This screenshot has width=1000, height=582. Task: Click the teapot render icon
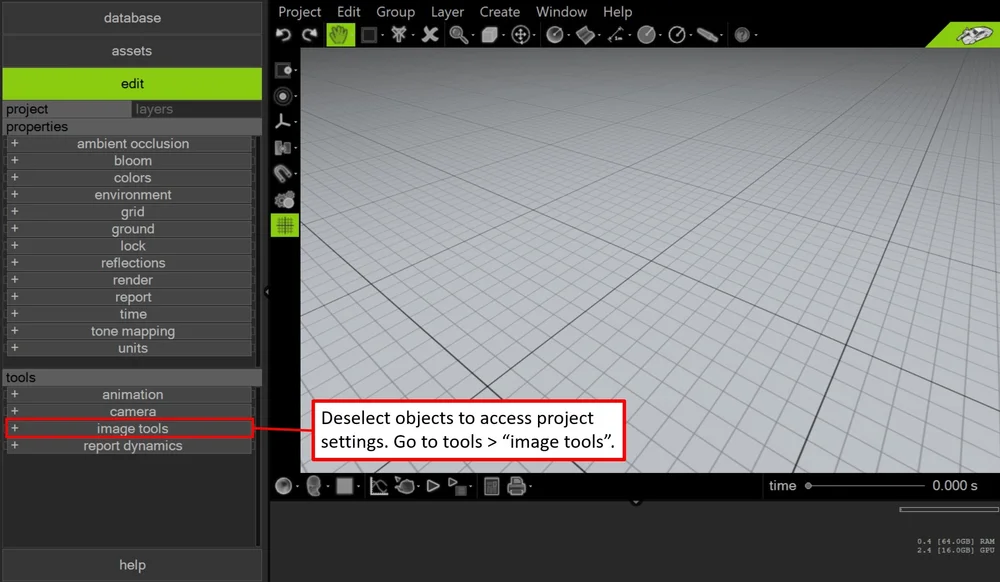pos(404,486)
